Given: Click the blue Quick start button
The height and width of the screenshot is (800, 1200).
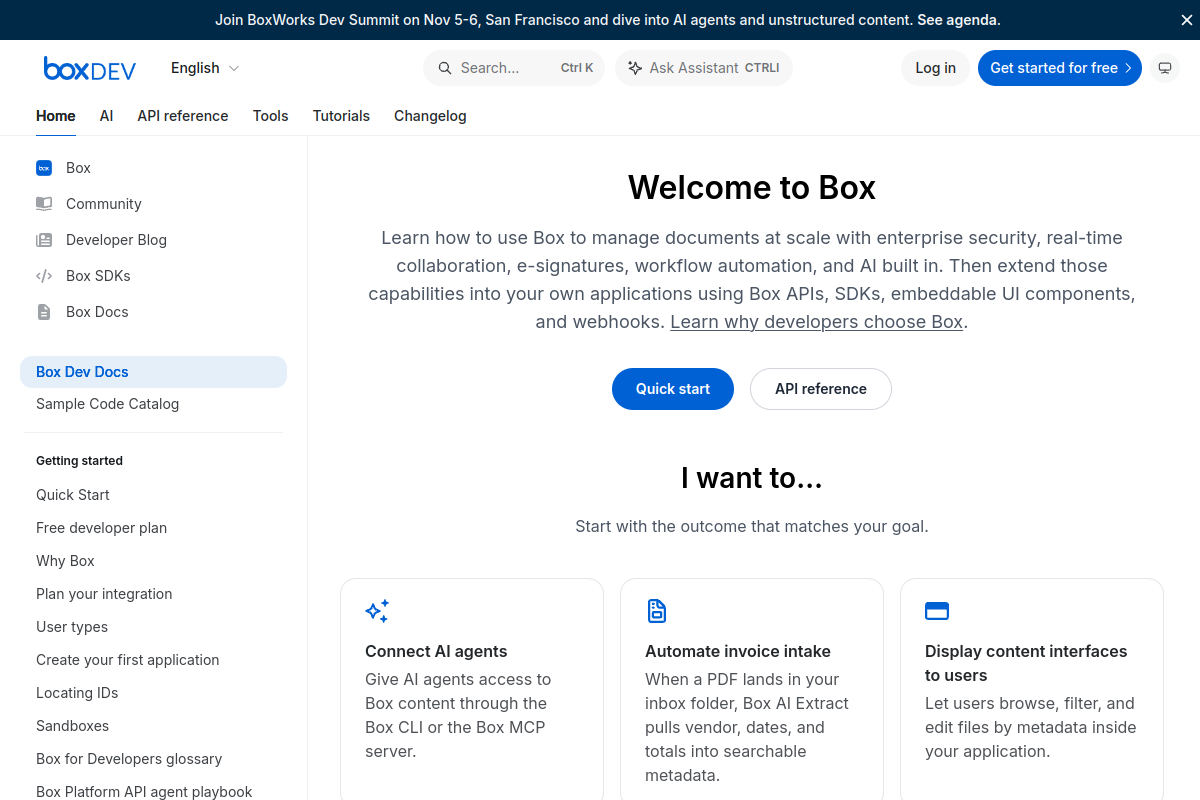Looking at the screenshot, I should 673,389.
